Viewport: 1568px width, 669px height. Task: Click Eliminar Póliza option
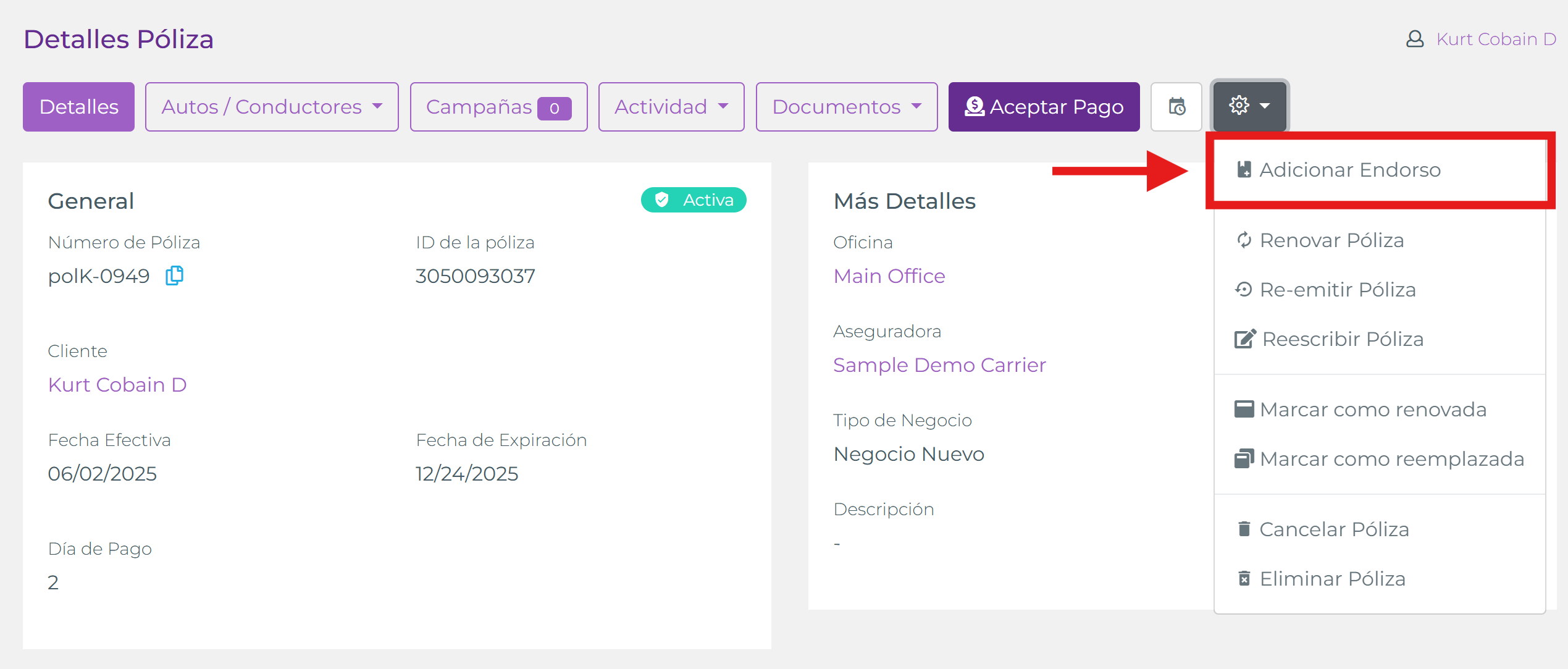coord(1332,579)
